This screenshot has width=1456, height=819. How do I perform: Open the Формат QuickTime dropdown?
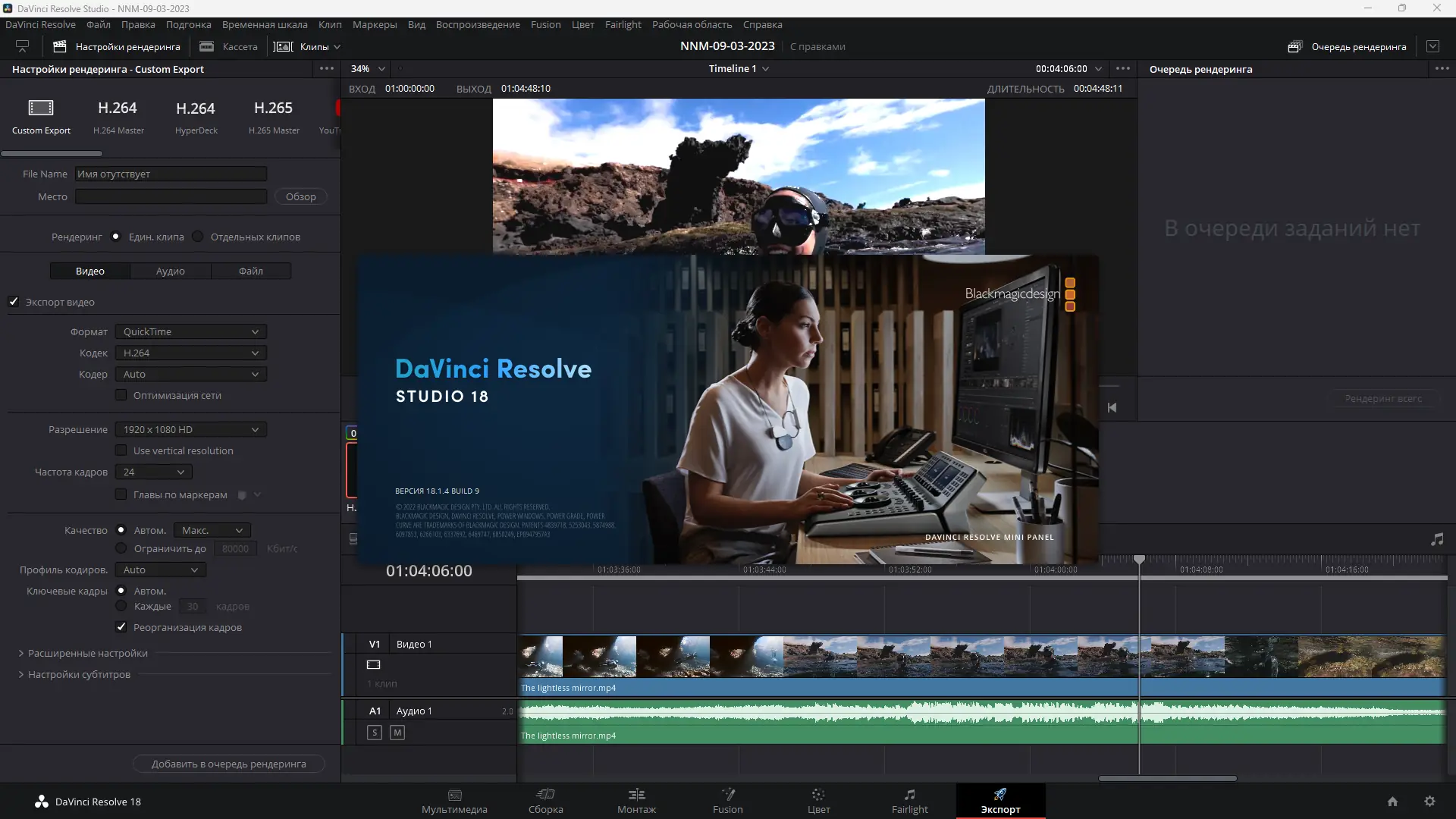pos(190,331)
